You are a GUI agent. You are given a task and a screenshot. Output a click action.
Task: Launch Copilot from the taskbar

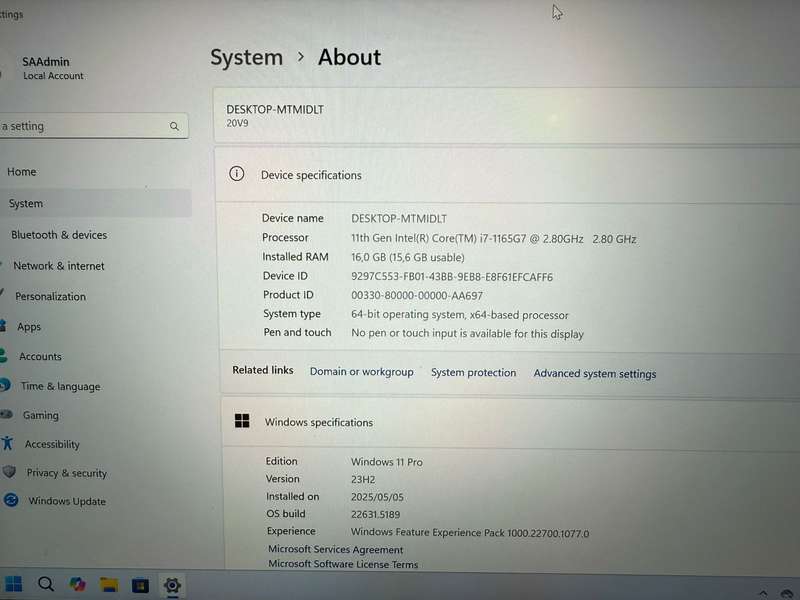(x=78, y=584)
